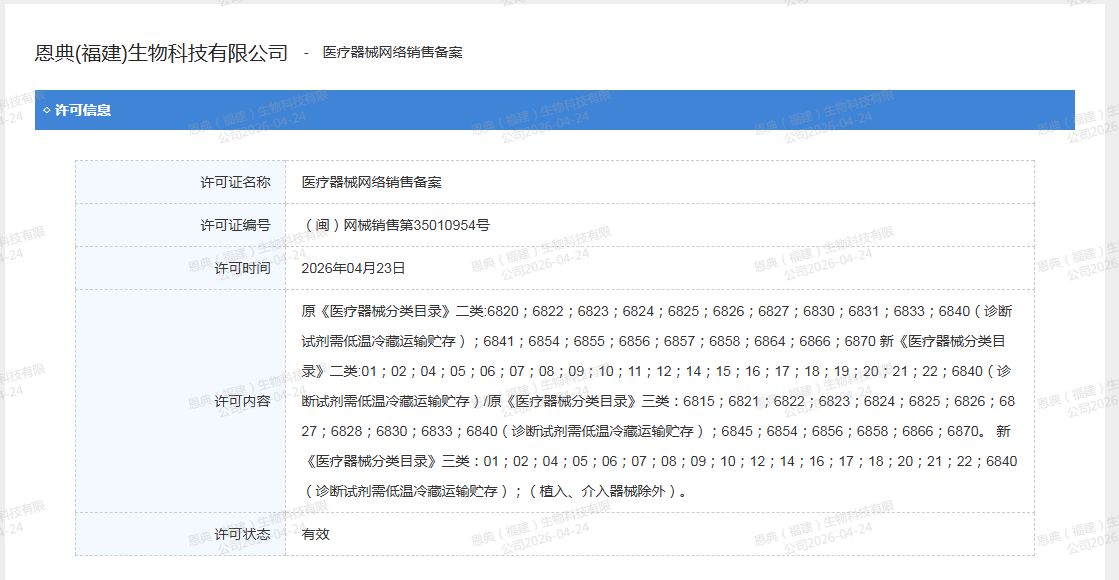Screen dimensions: 1119x580
Task: Click the 有效 status value
Action: [x=316, y=534]
